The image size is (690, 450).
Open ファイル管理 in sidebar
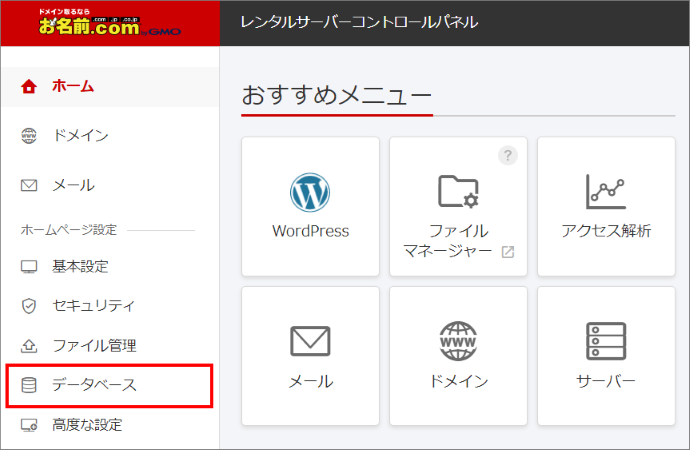(x=94, y=345)
